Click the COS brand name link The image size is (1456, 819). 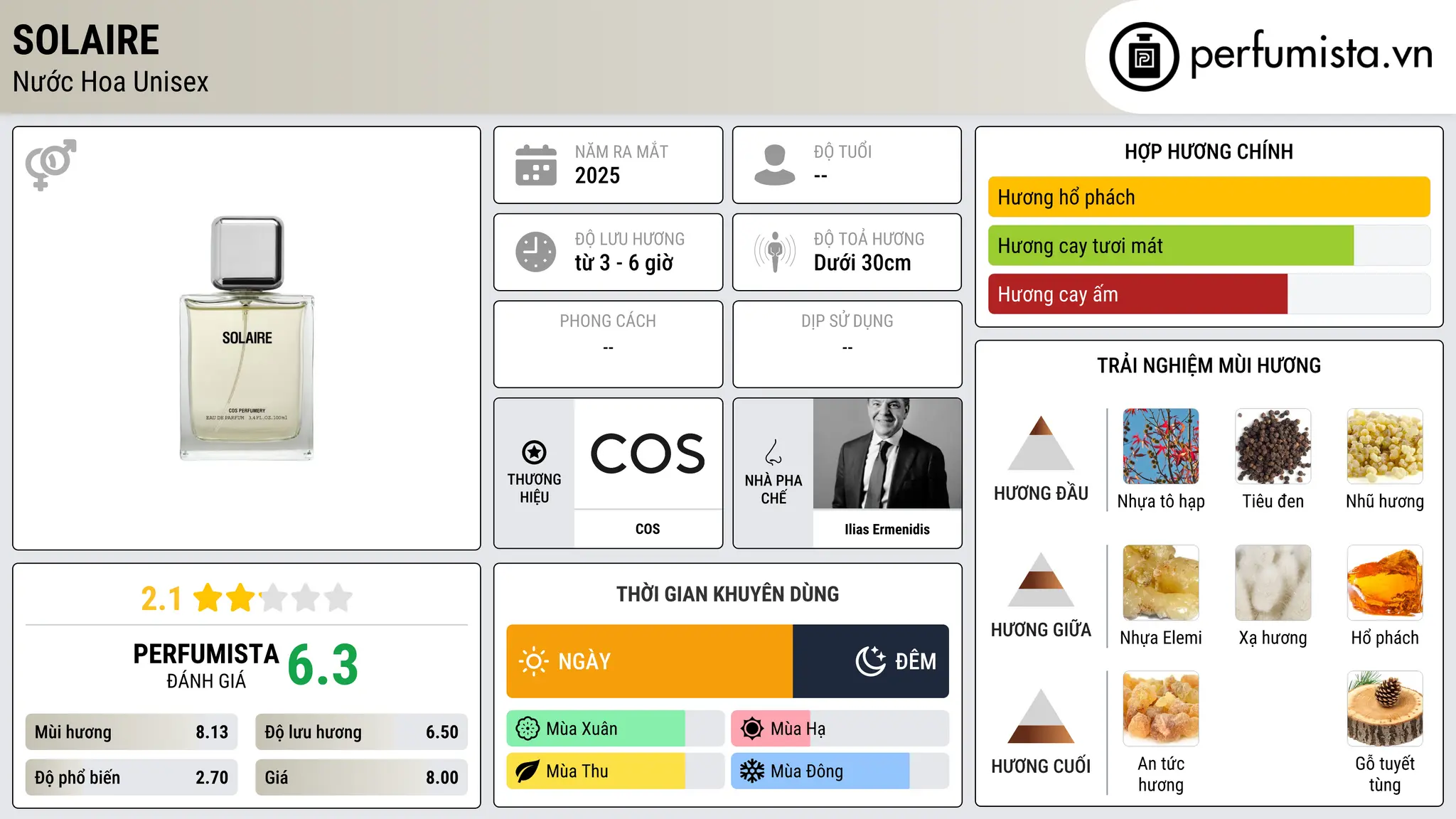click(x=648, y=529)
